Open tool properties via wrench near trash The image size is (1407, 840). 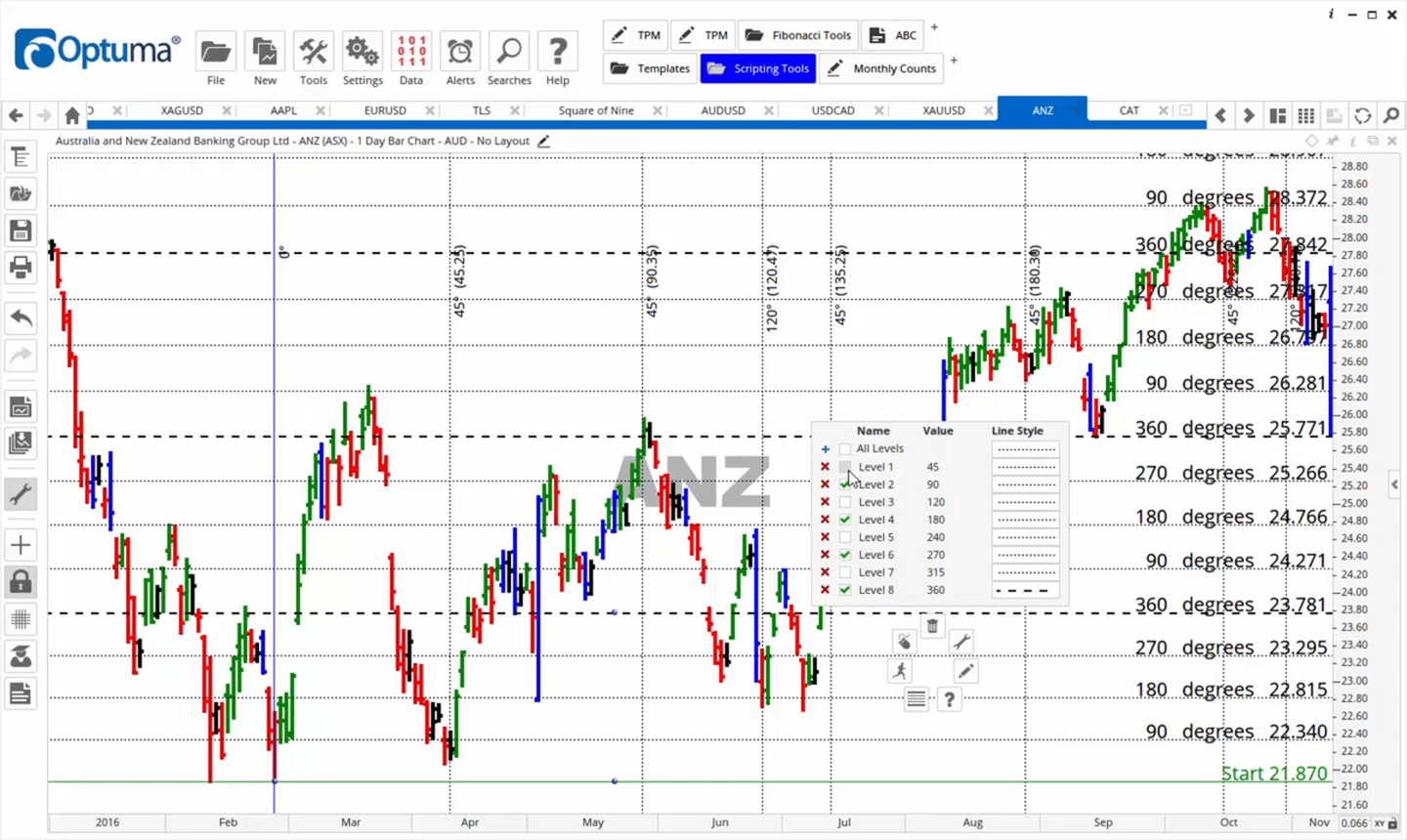(x=961, y=641)
